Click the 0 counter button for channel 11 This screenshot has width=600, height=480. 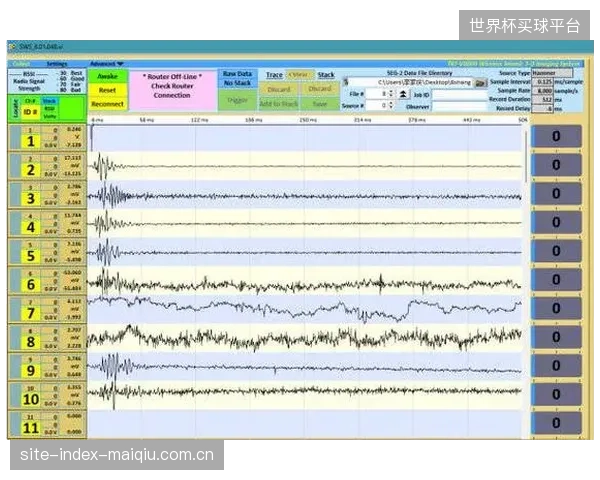(557, 423)
